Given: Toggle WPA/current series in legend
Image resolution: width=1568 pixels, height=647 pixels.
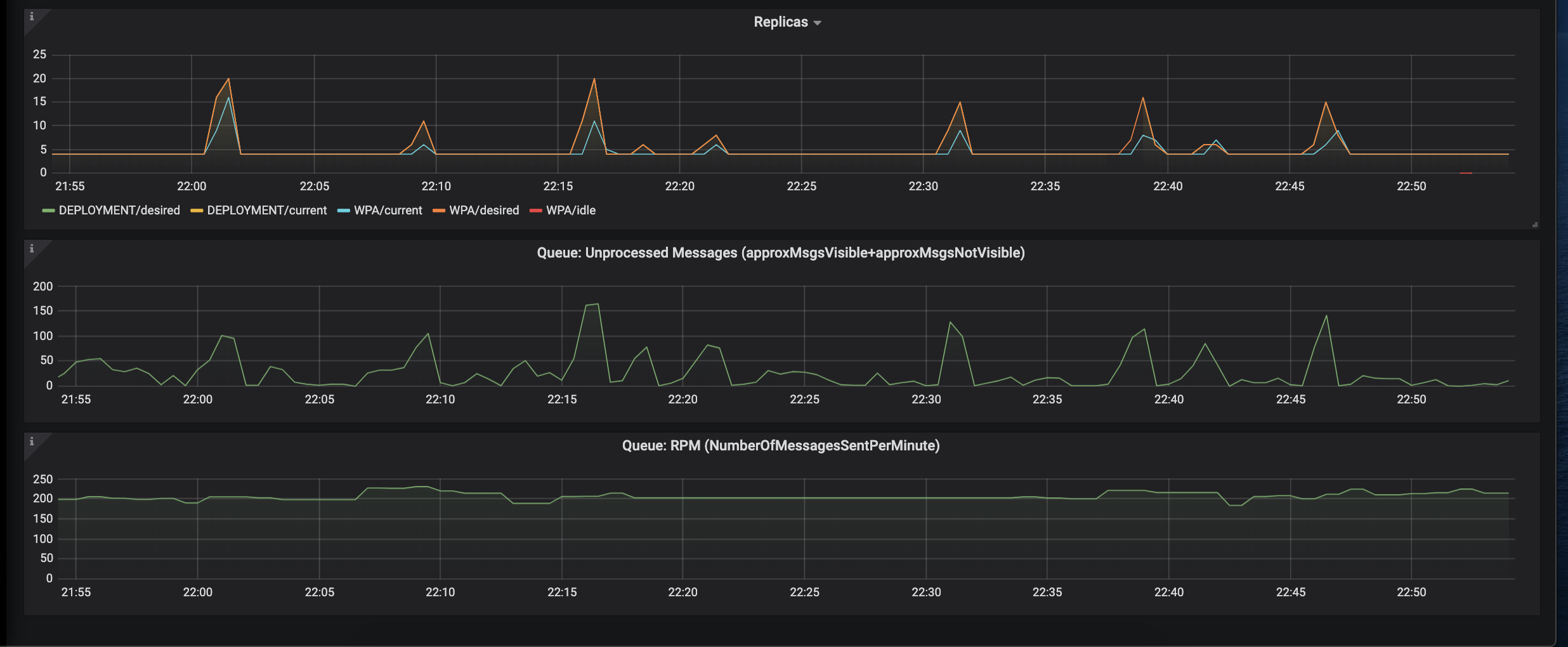Looking at the screenshot, I should click(388, 210).
